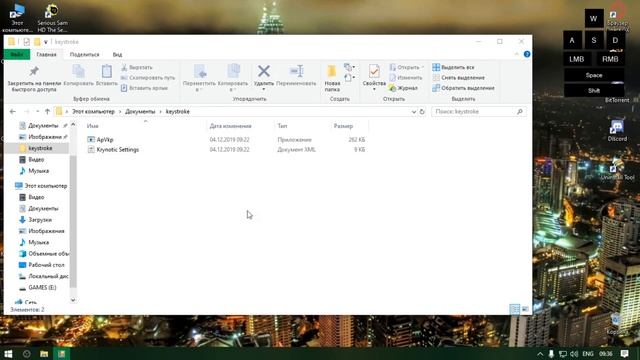Image resolution: width=640 pixels, height=360 pixels.
Task: Click the Paste ribbon icon
Action: (107, 75)
